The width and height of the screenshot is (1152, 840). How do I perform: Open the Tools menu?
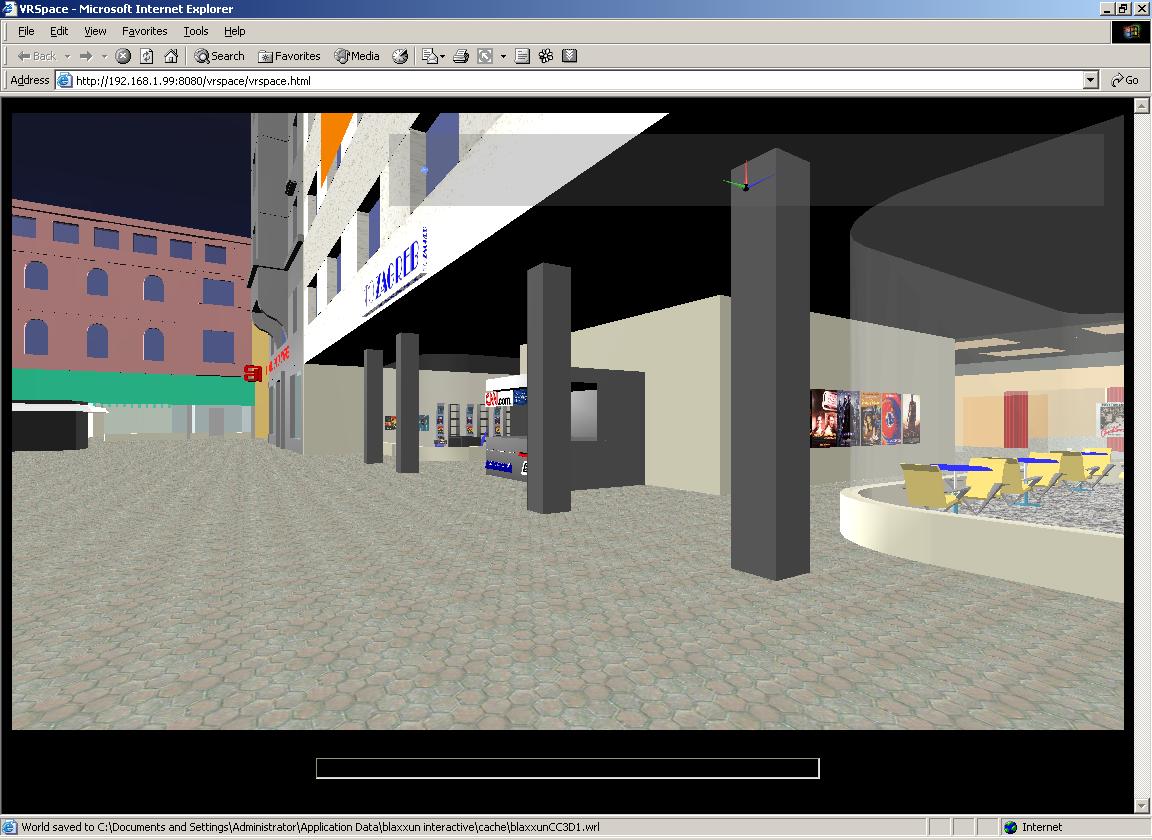(x=196, y=31)
